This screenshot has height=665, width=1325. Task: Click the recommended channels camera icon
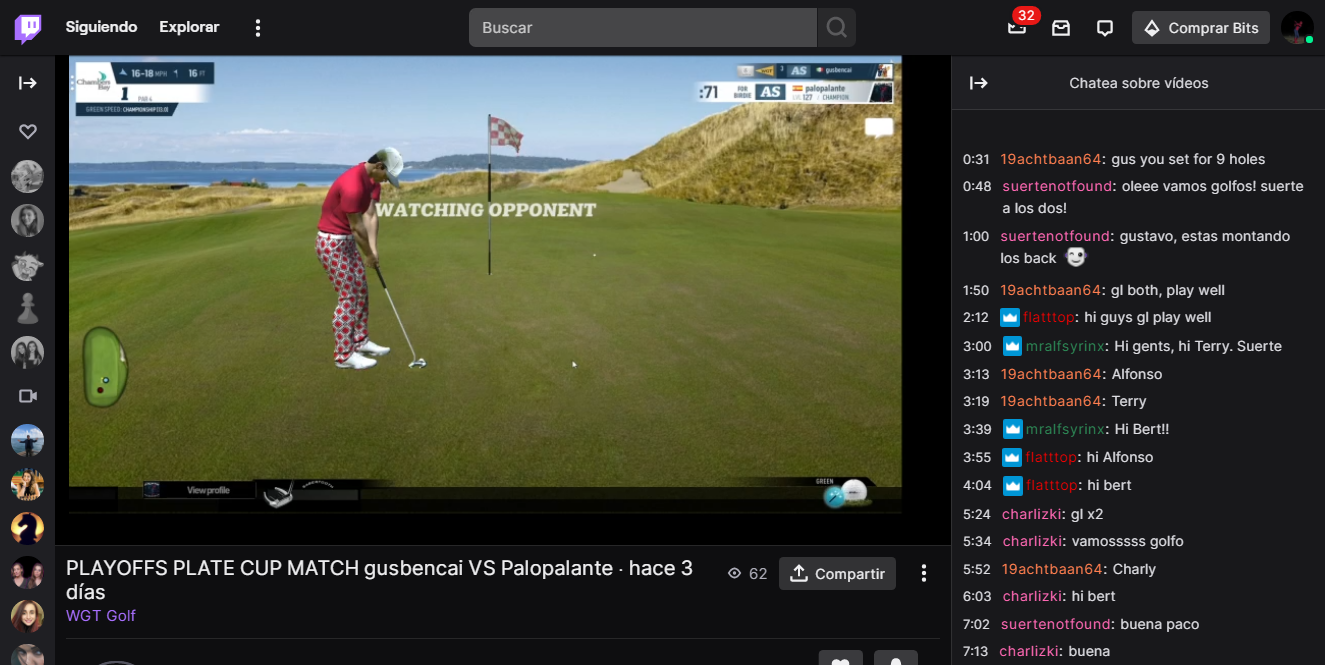tap(28, 396)
